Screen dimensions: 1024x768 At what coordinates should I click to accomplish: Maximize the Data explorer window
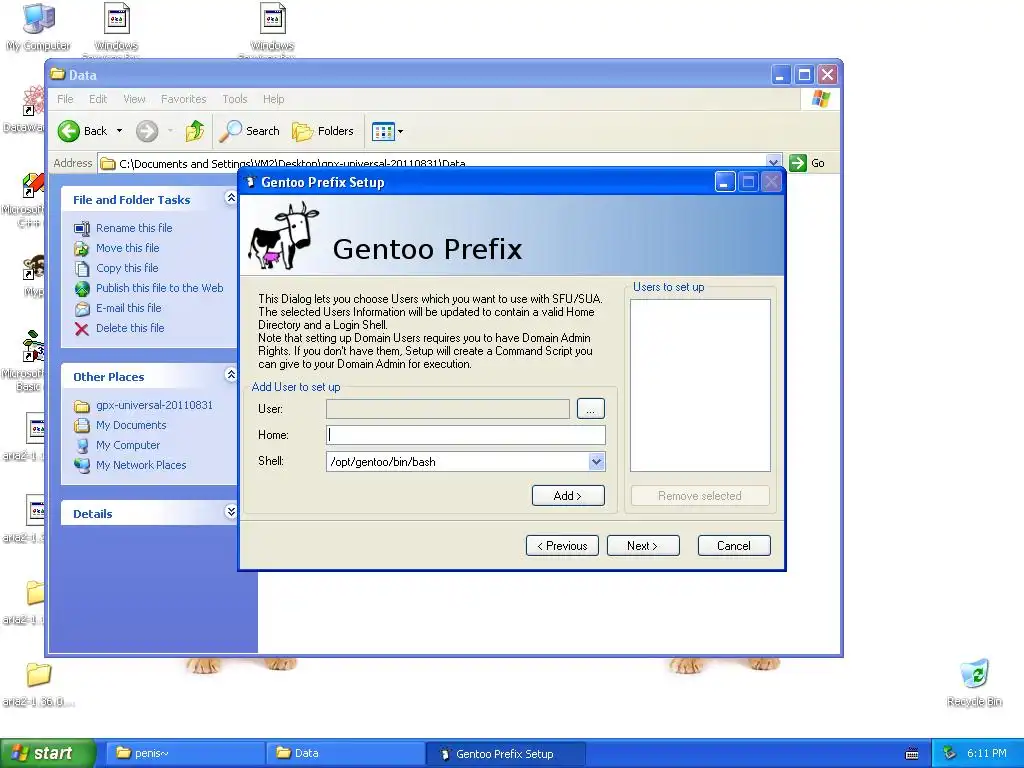tap(804, 75)
